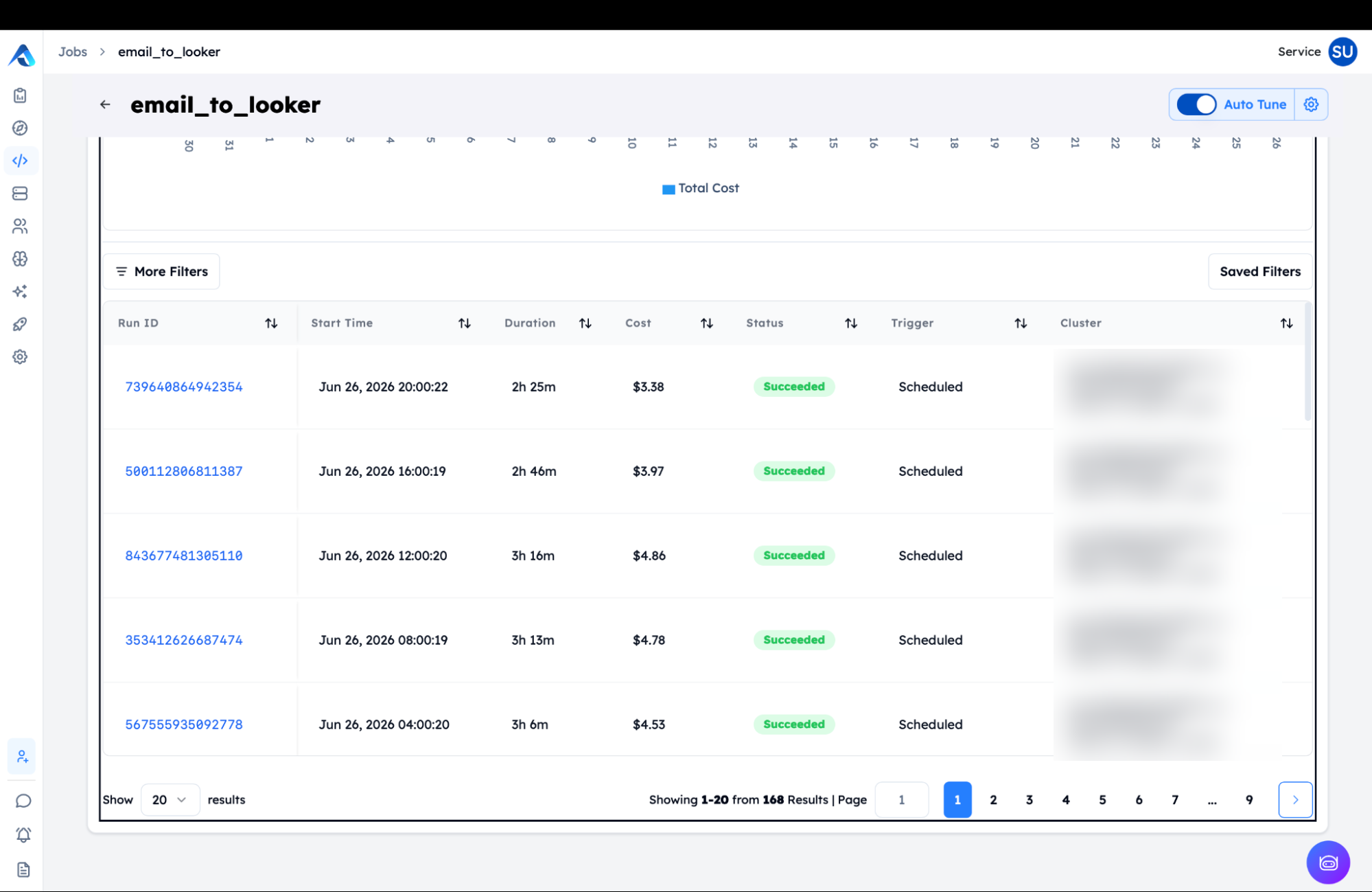This screenshot has height=892, width=1372.
Task: Click the SU user avatar
Action: 1342,52
